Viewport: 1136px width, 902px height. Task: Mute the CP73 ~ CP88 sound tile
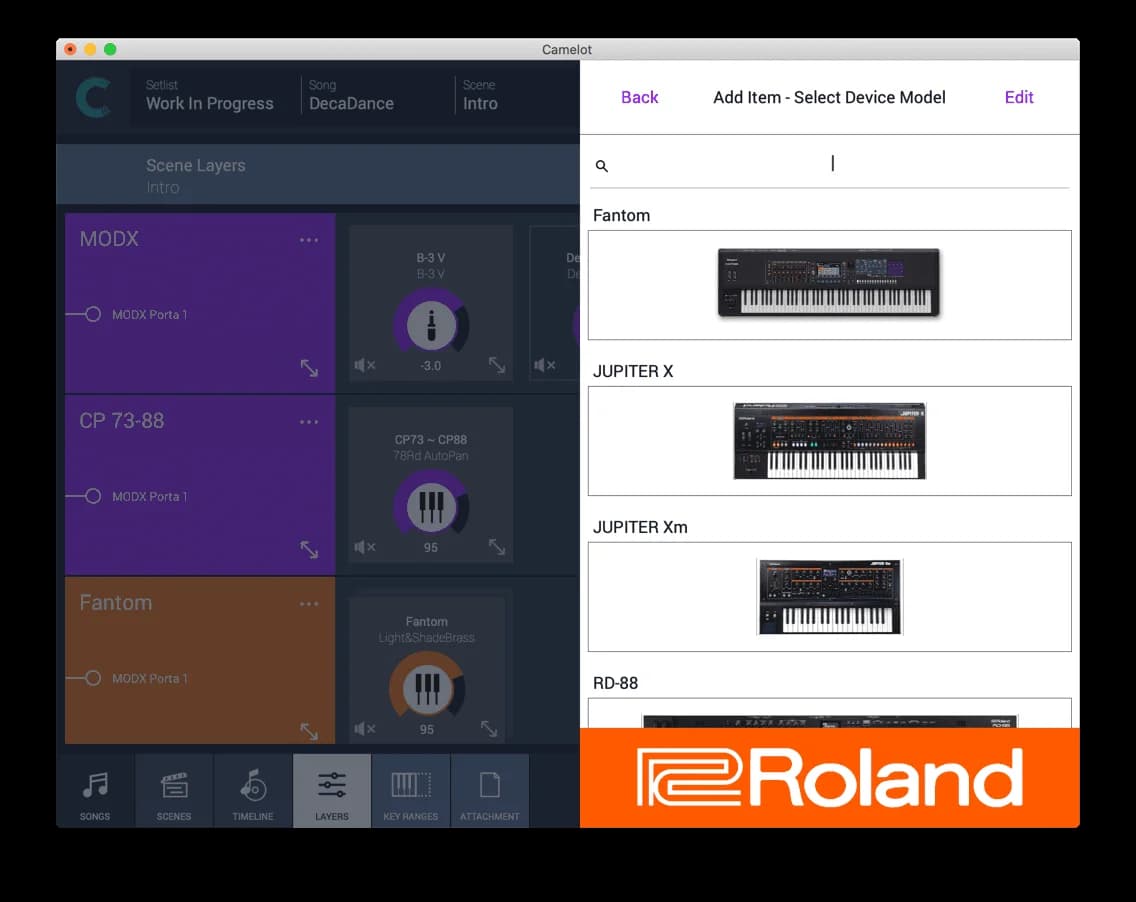[365, 547]
